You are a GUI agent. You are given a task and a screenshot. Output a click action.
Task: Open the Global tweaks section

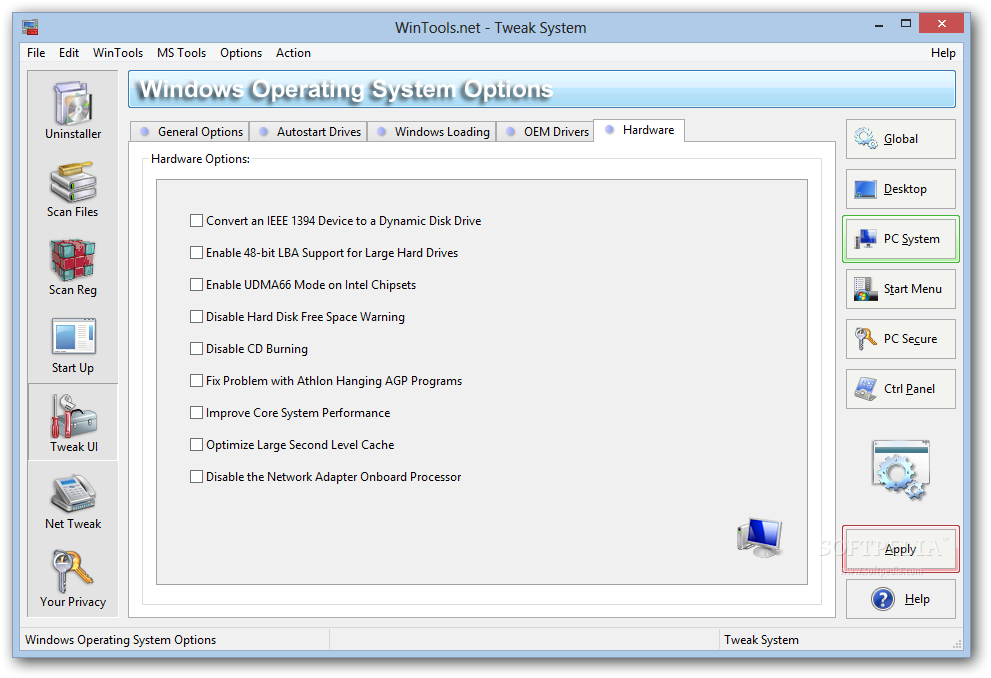coord(901,139)
